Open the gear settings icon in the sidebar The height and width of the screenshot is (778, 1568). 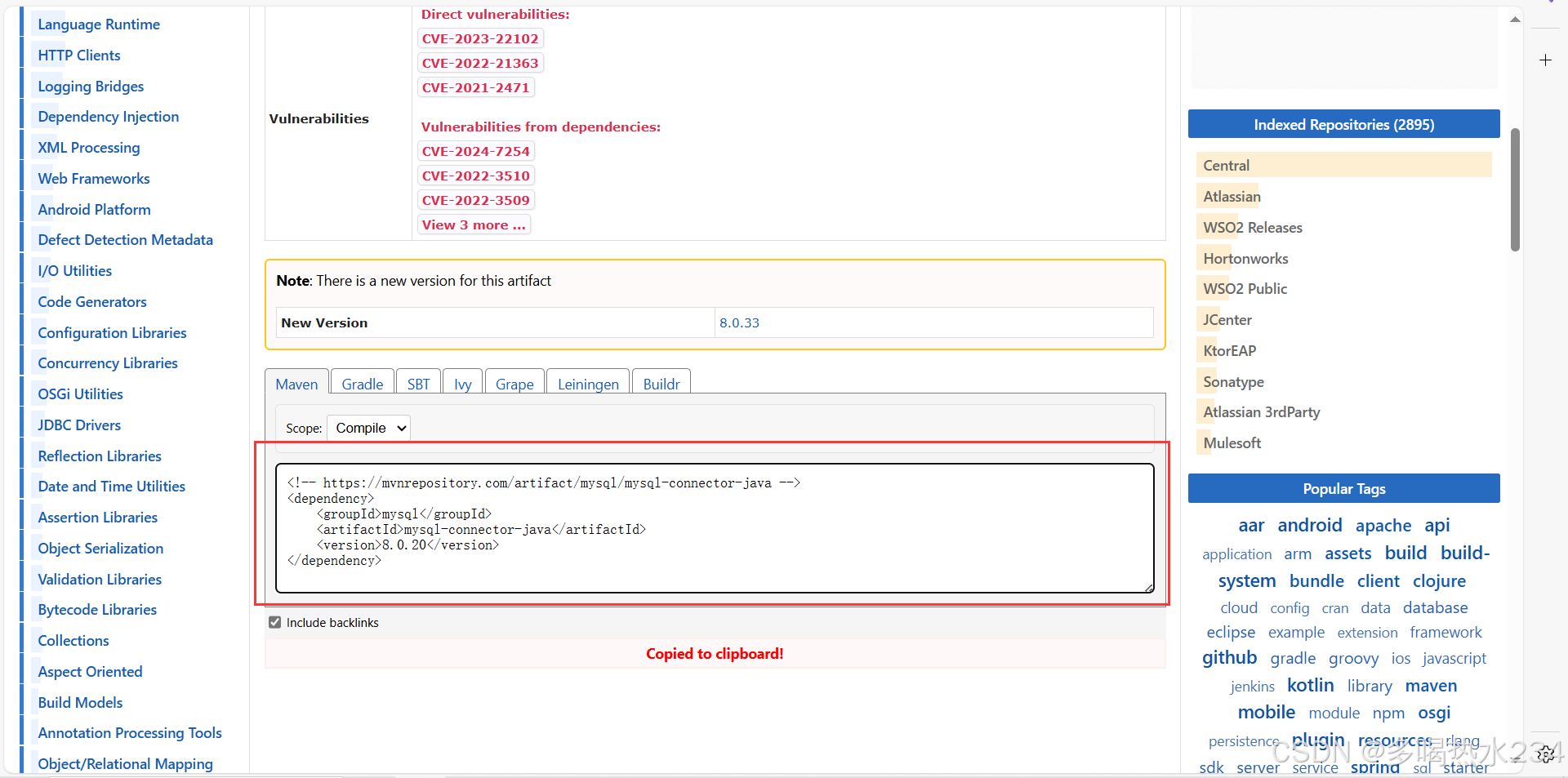coord(1545,754)
